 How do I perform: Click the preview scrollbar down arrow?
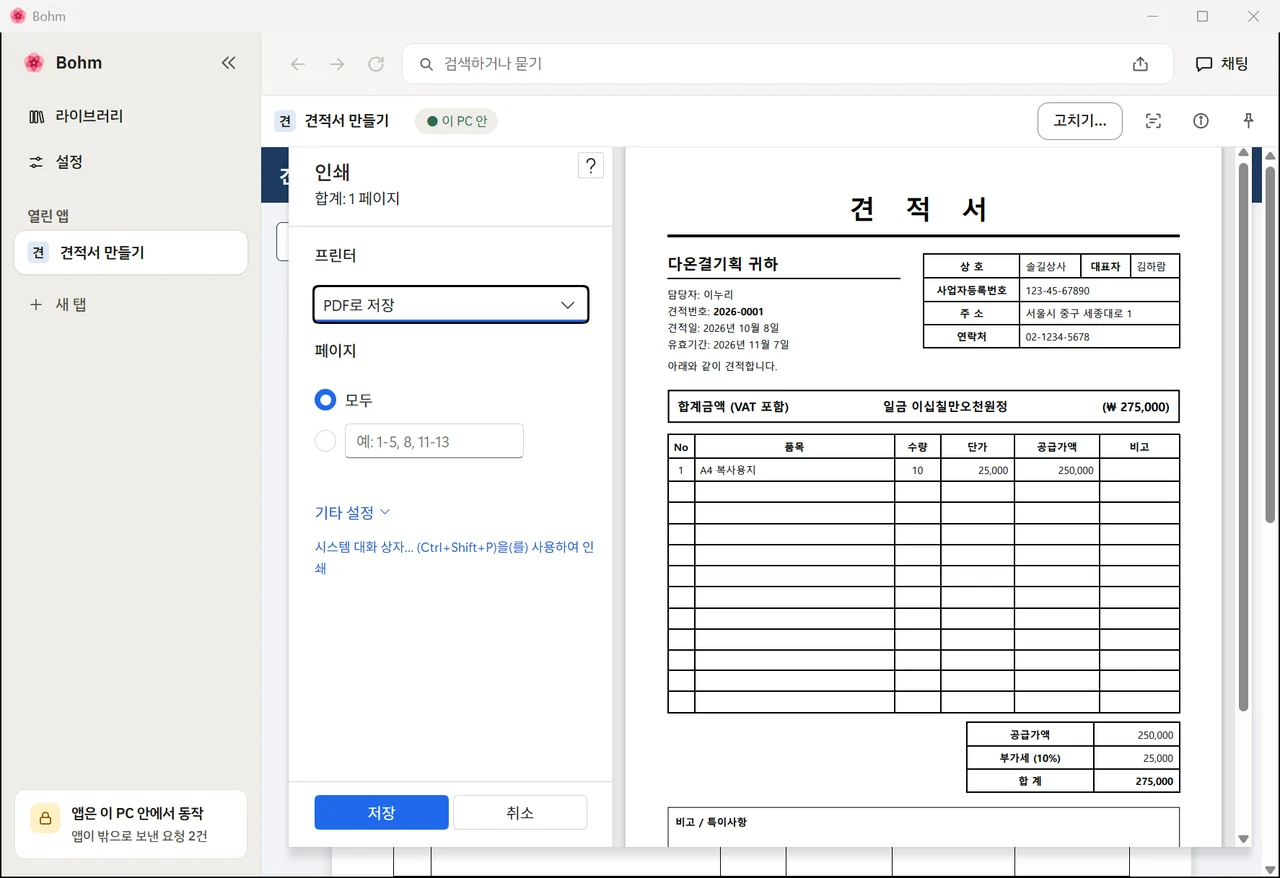1243,839
